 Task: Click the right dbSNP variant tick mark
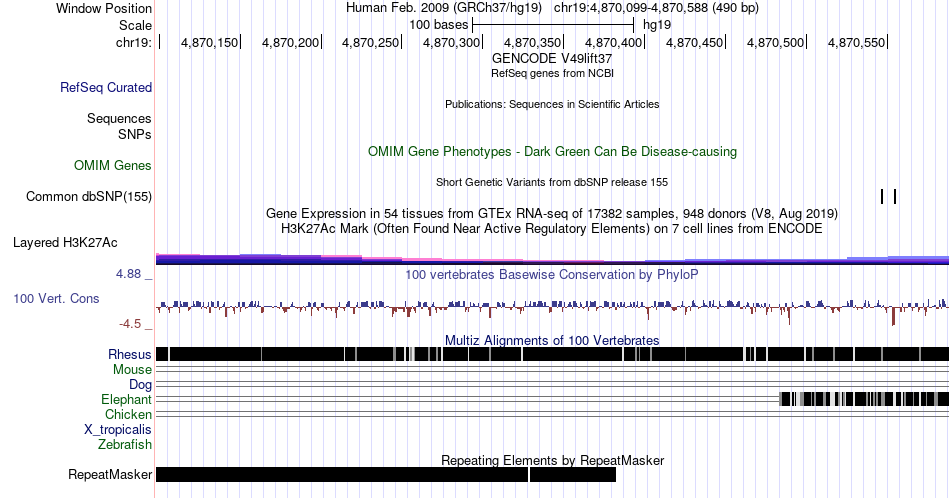coord(895,196)
